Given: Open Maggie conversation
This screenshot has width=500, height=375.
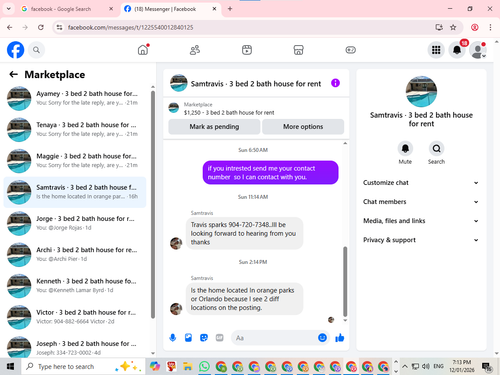Looking at the screenshot, I should pyautogui.click(x=75, y=161).
